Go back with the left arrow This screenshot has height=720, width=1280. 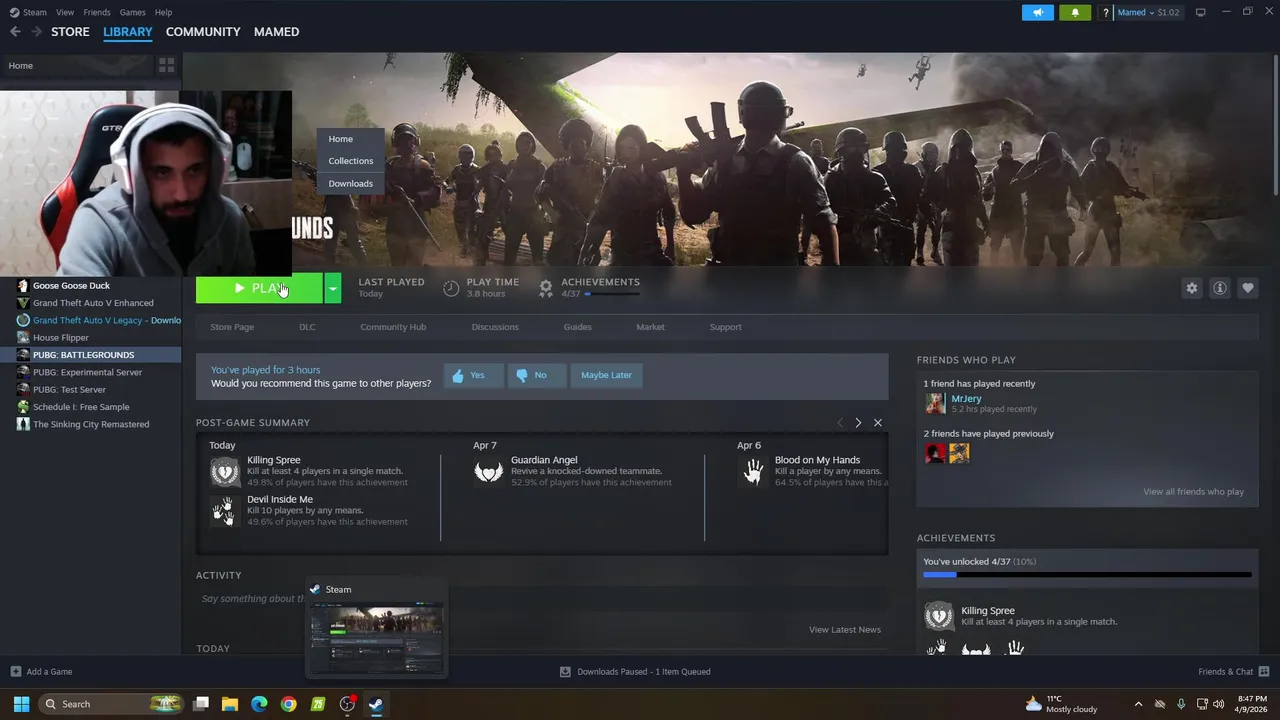point(15,32)
